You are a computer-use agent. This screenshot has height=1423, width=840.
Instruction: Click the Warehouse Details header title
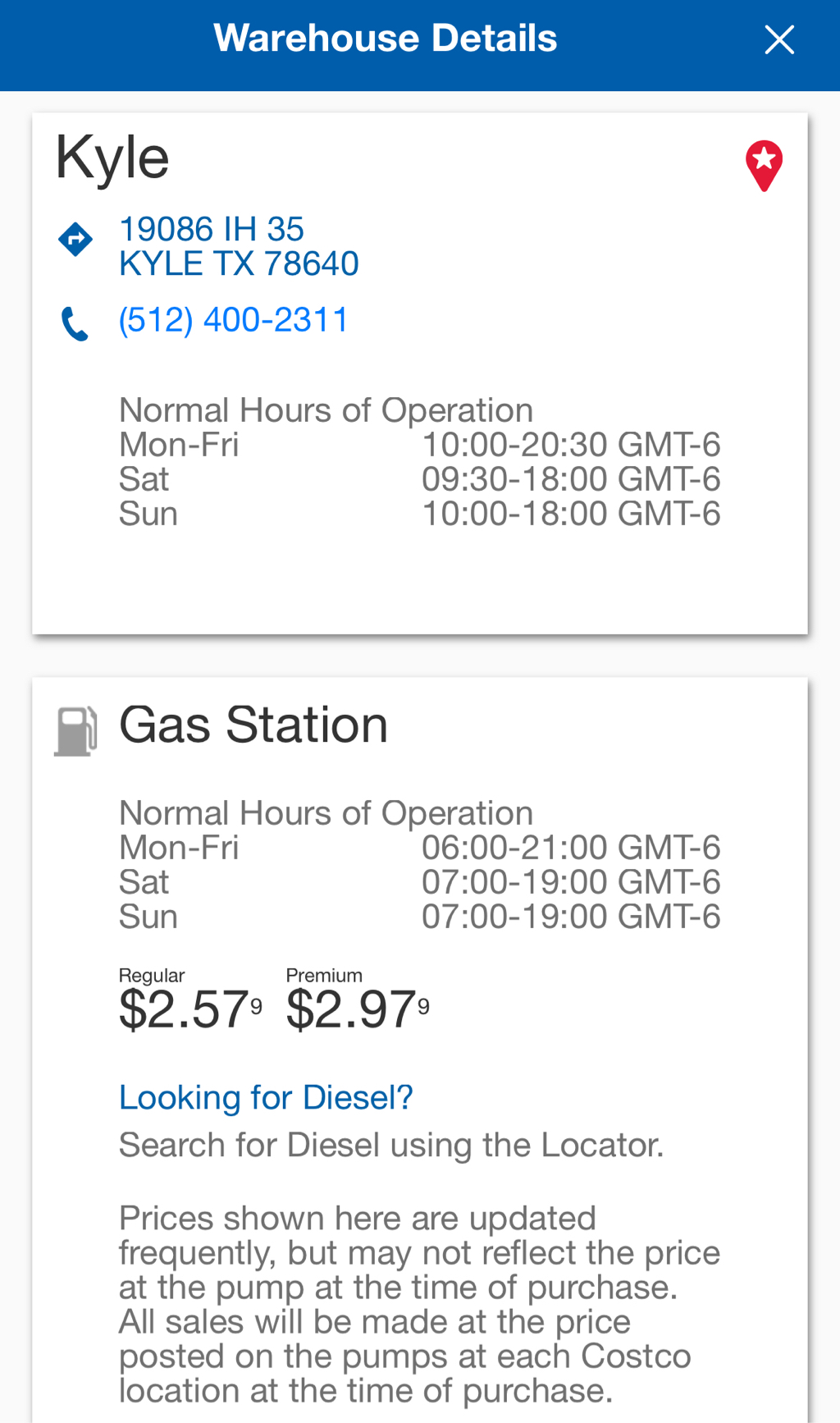point(385,39)
